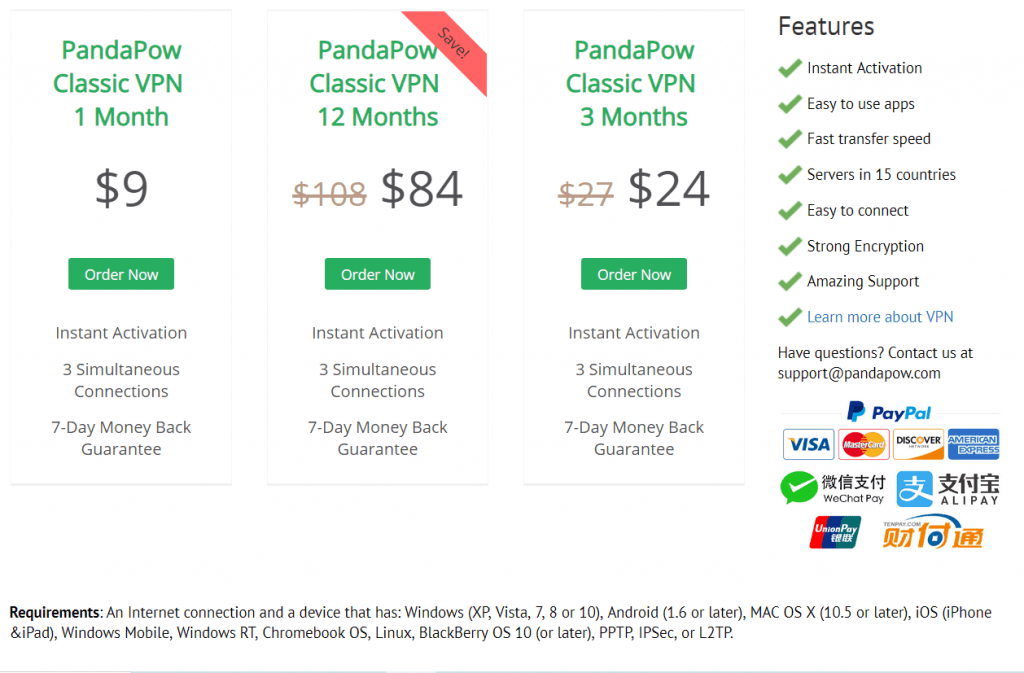This screenshot has width=1024, height=673.
Task: Click the PayPal logo
Action: [x=889, y=413]
